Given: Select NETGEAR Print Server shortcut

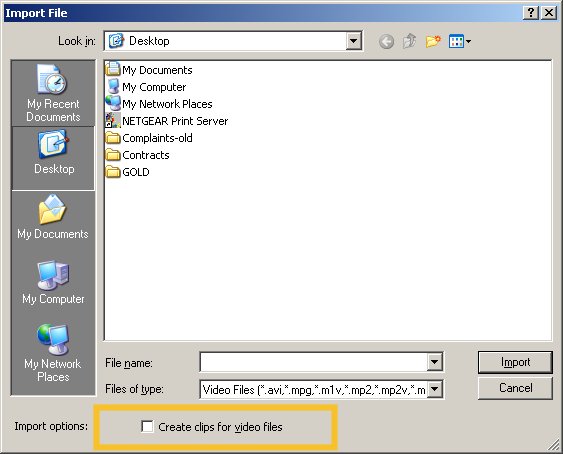Looking at the screenshot, I should click(167, 121).
